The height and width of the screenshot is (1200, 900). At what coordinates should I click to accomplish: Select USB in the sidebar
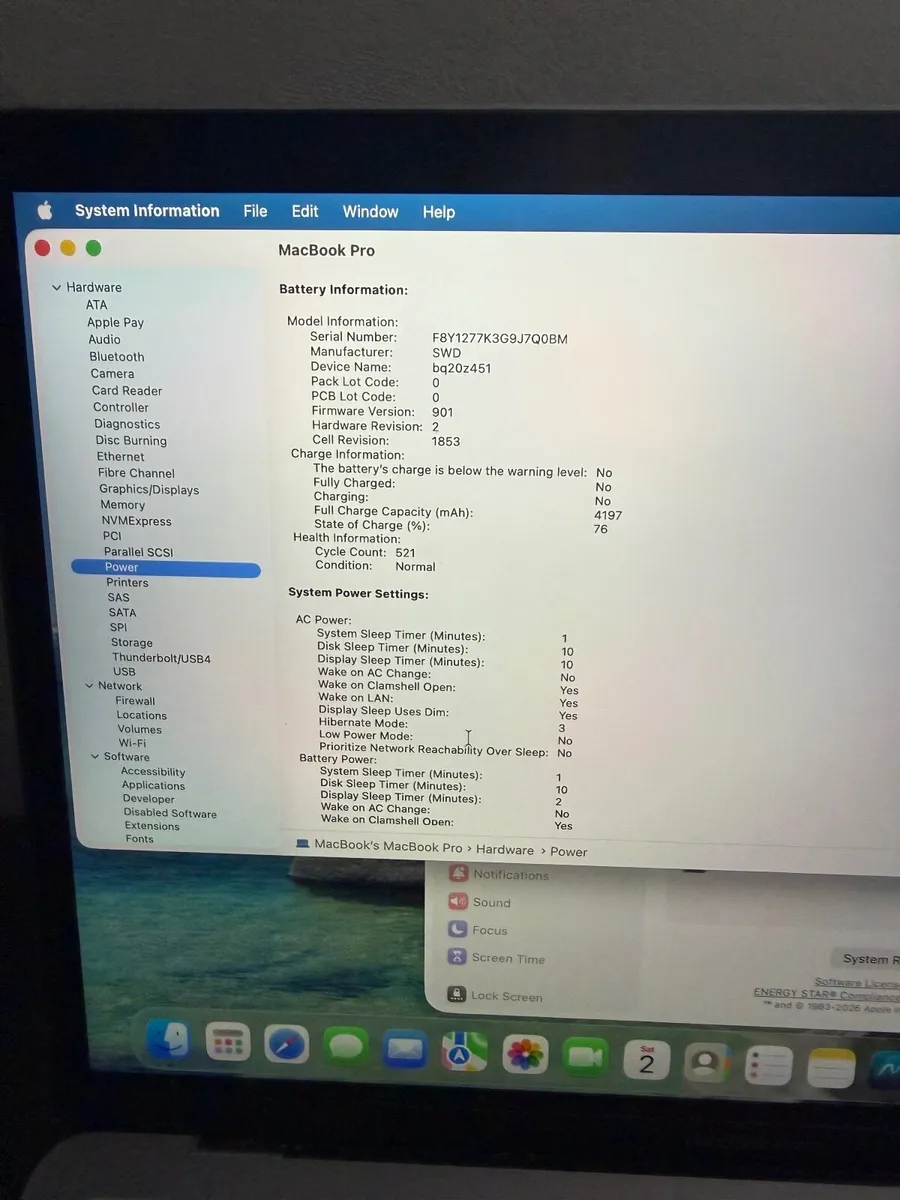(x=124, y=672)
